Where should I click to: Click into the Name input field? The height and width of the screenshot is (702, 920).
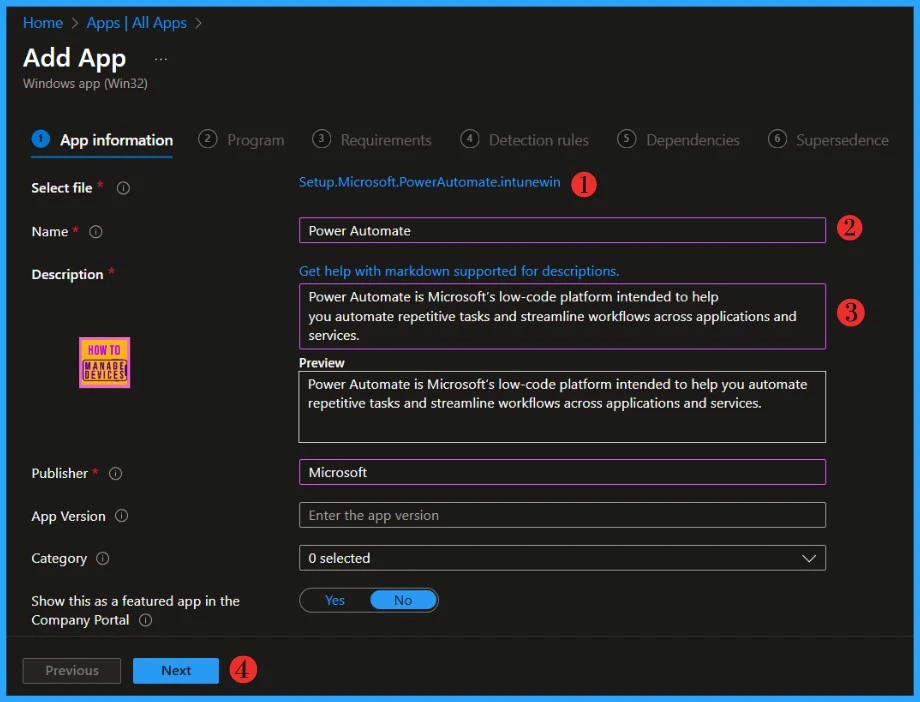[562, 230]
